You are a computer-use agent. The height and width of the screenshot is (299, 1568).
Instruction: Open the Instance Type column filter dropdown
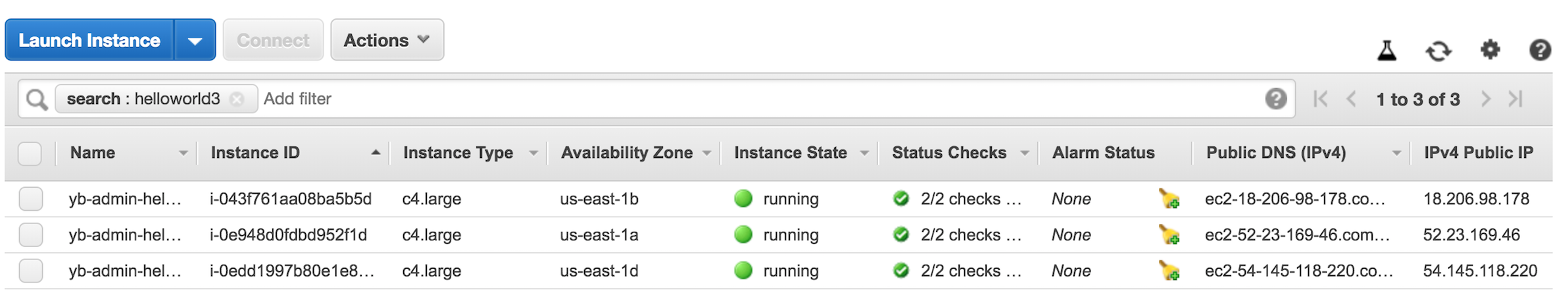(533, 153)
